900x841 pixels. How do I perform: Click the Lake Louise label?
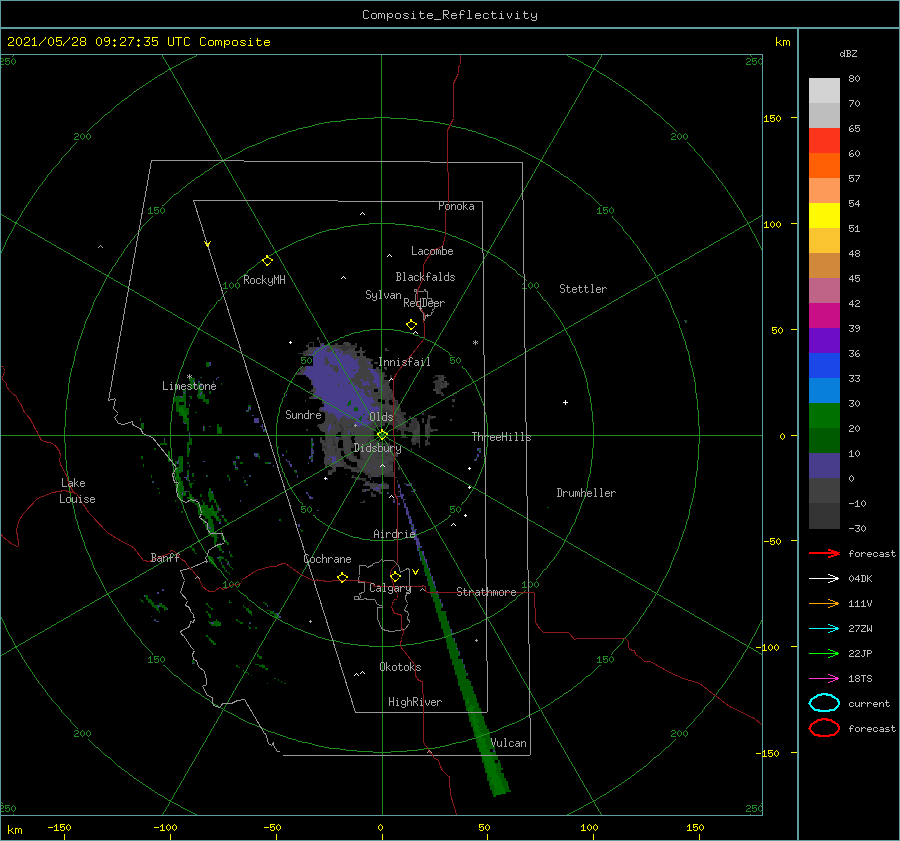[77, 491]
